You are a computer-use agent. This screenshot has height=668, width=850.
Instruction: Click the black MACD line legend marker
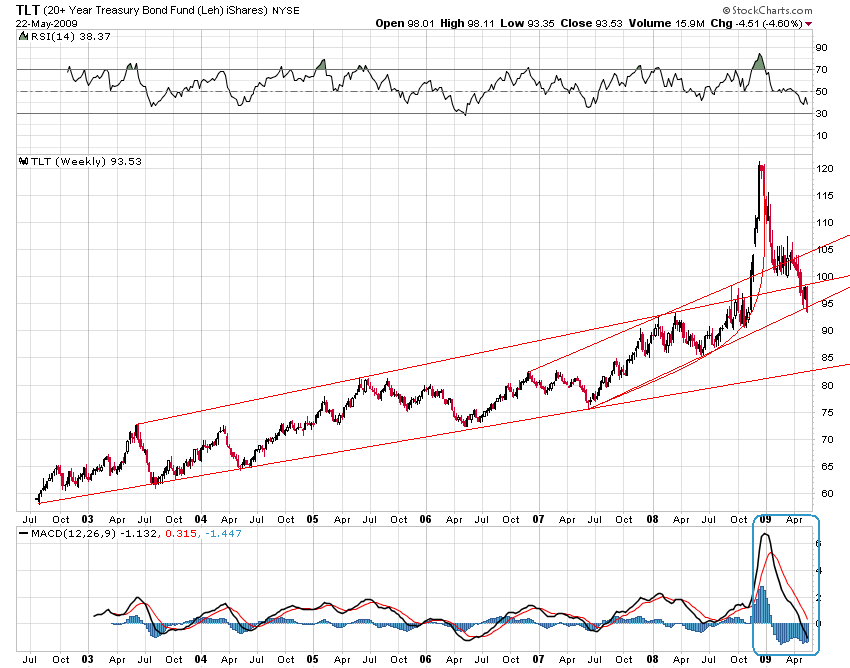pos(23,534)
